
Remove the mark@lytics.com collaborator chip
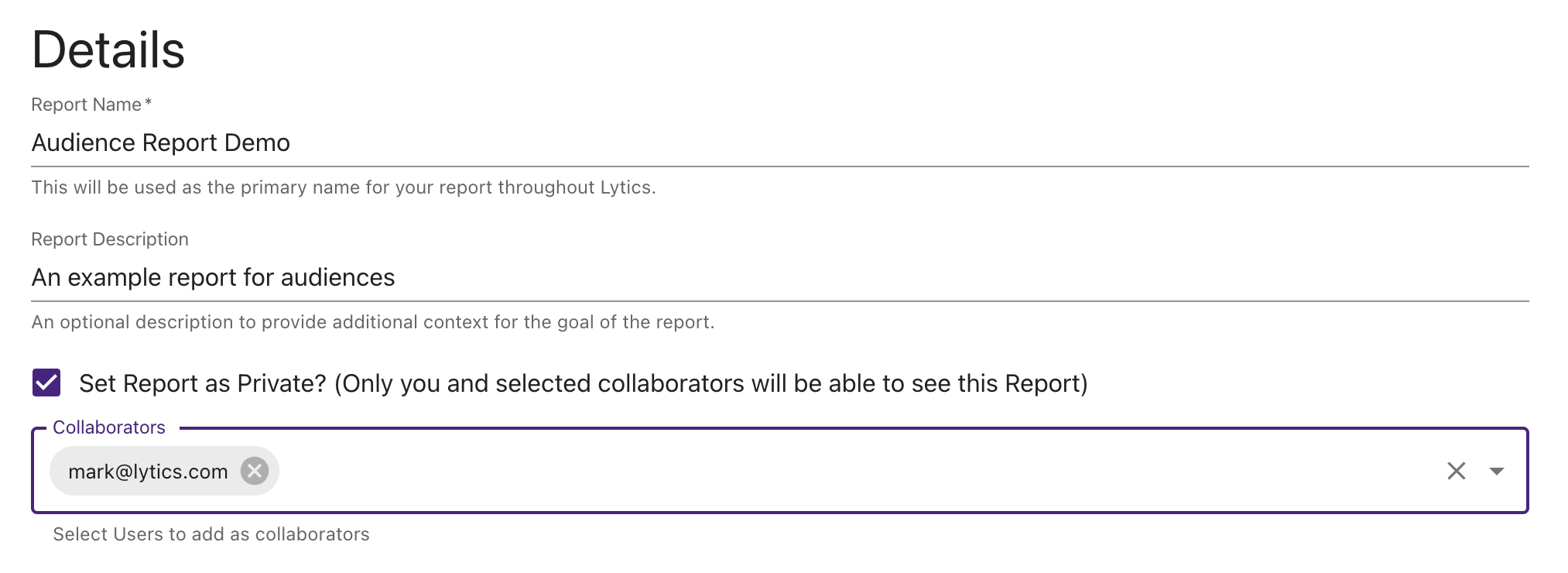pyautogui.click(x=254, y=471)
